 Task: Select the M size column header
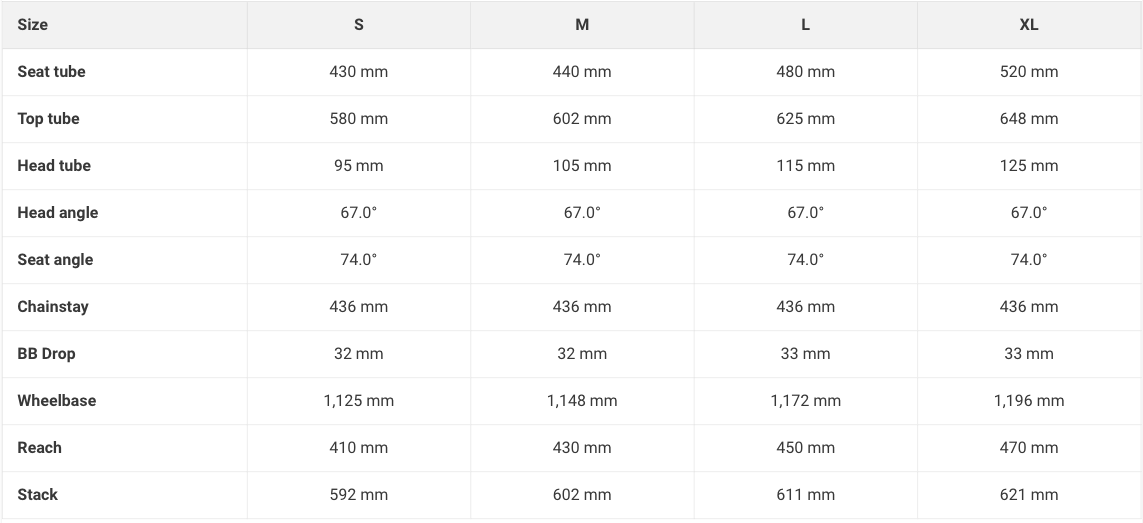(x=582, y=25)
